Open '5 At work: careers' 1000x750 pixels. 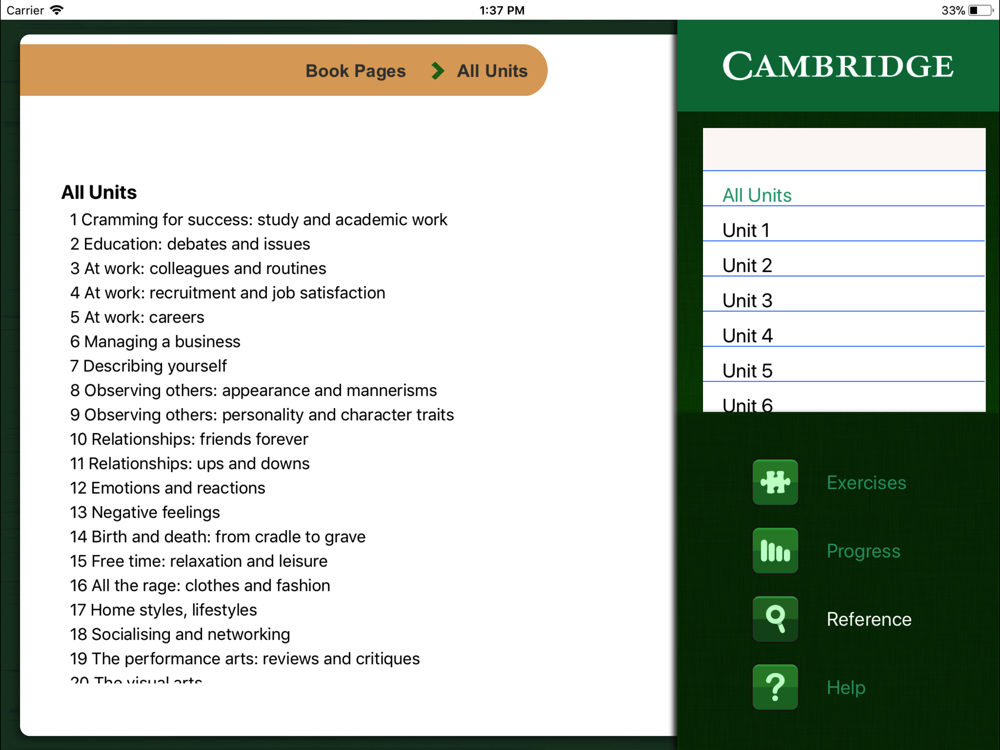[137, 317]
